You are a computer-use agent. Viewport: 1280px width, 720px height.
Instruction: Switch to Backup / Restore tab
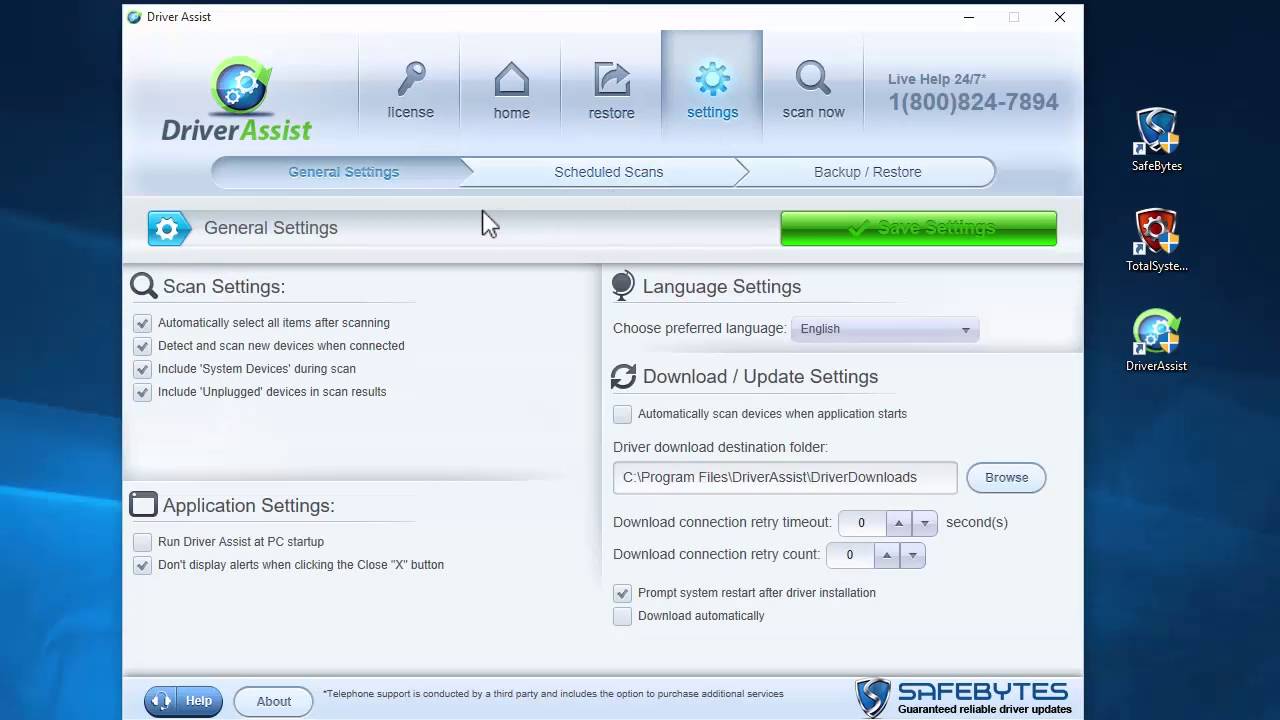coord(867,172)
